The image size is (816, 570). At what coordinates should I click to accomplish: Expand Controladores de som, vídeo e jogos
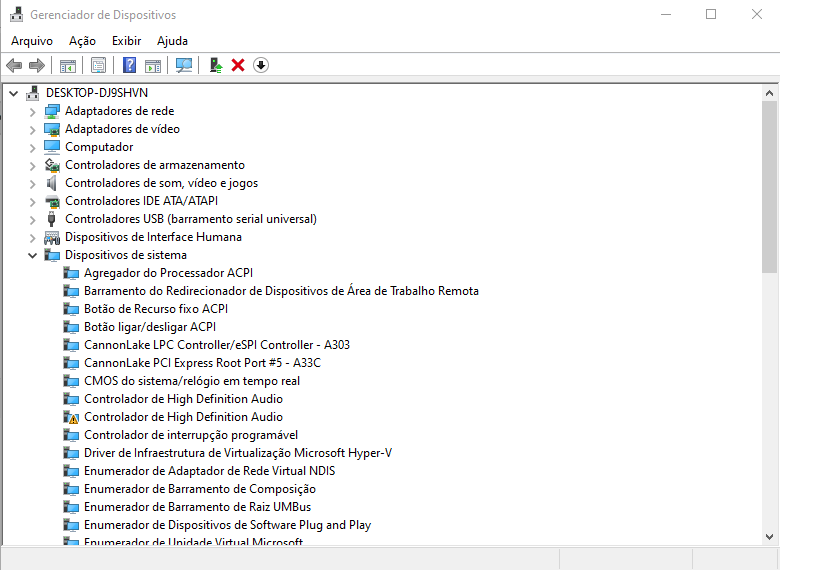33,184
